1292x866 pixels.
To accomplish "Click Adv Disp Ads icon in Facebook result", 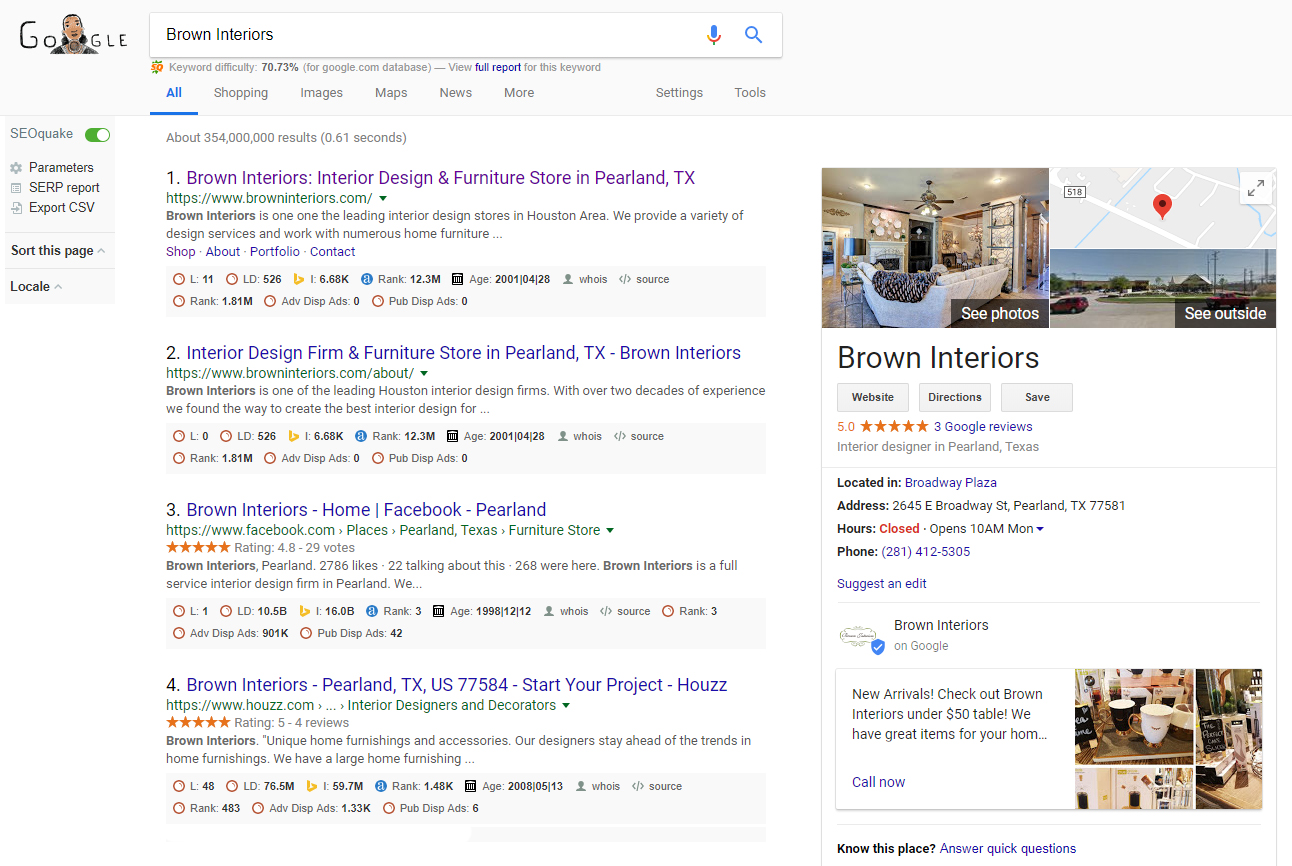I will [179, 634].
